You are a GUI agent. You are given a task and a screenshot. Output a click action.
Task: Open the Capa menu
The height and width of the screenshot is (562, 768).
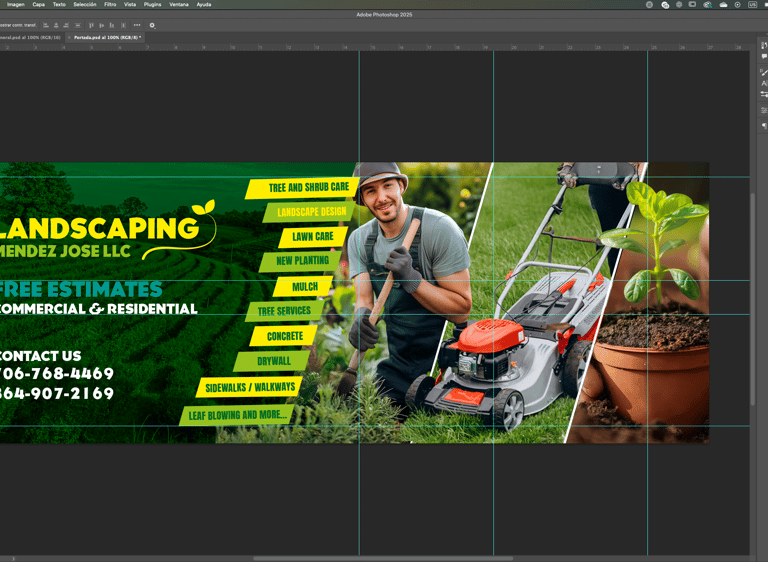38,4
